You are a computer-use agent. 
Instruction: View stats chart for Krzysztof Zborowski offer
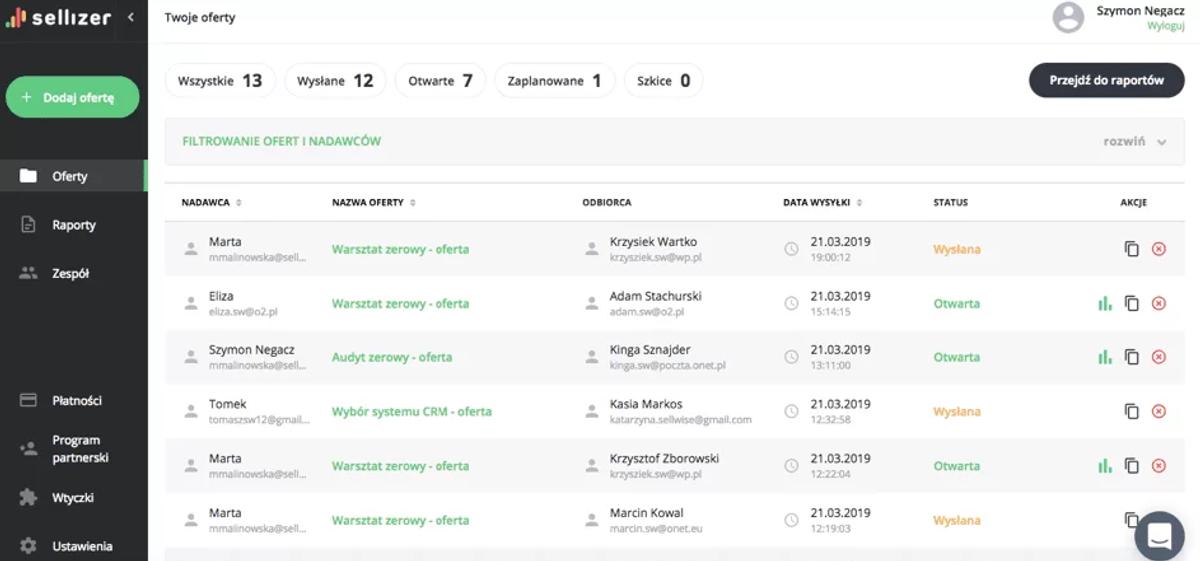coord(1105,466)
